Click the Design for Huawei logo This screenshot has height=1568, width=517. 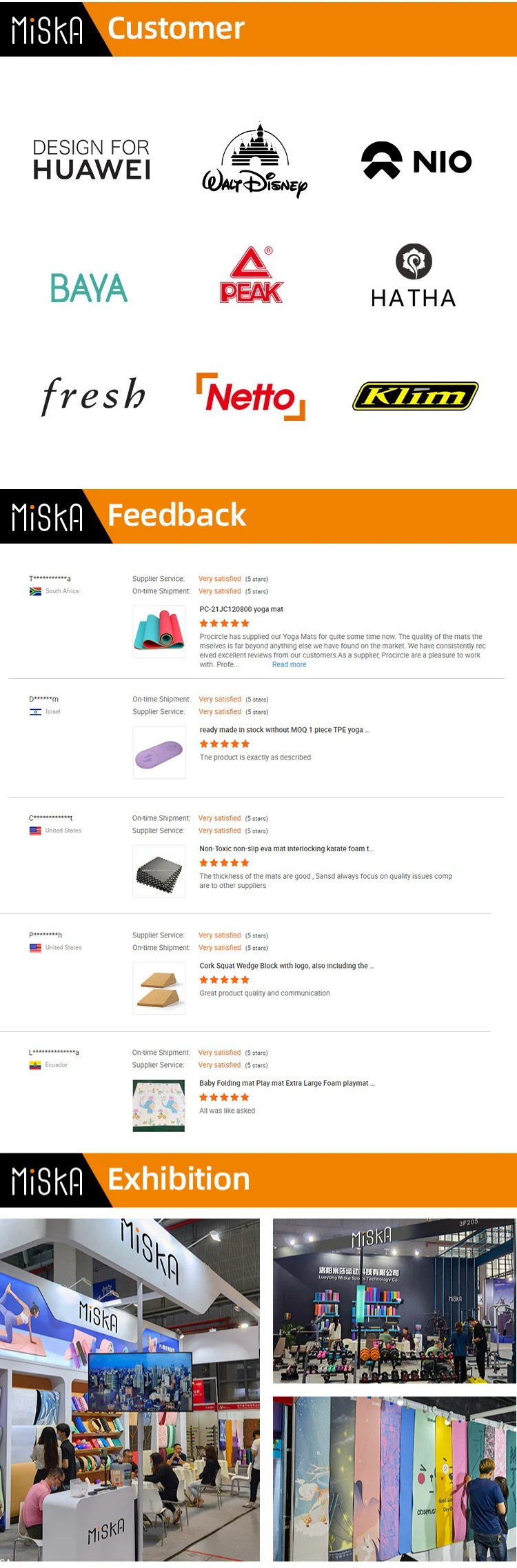point(92,159)
